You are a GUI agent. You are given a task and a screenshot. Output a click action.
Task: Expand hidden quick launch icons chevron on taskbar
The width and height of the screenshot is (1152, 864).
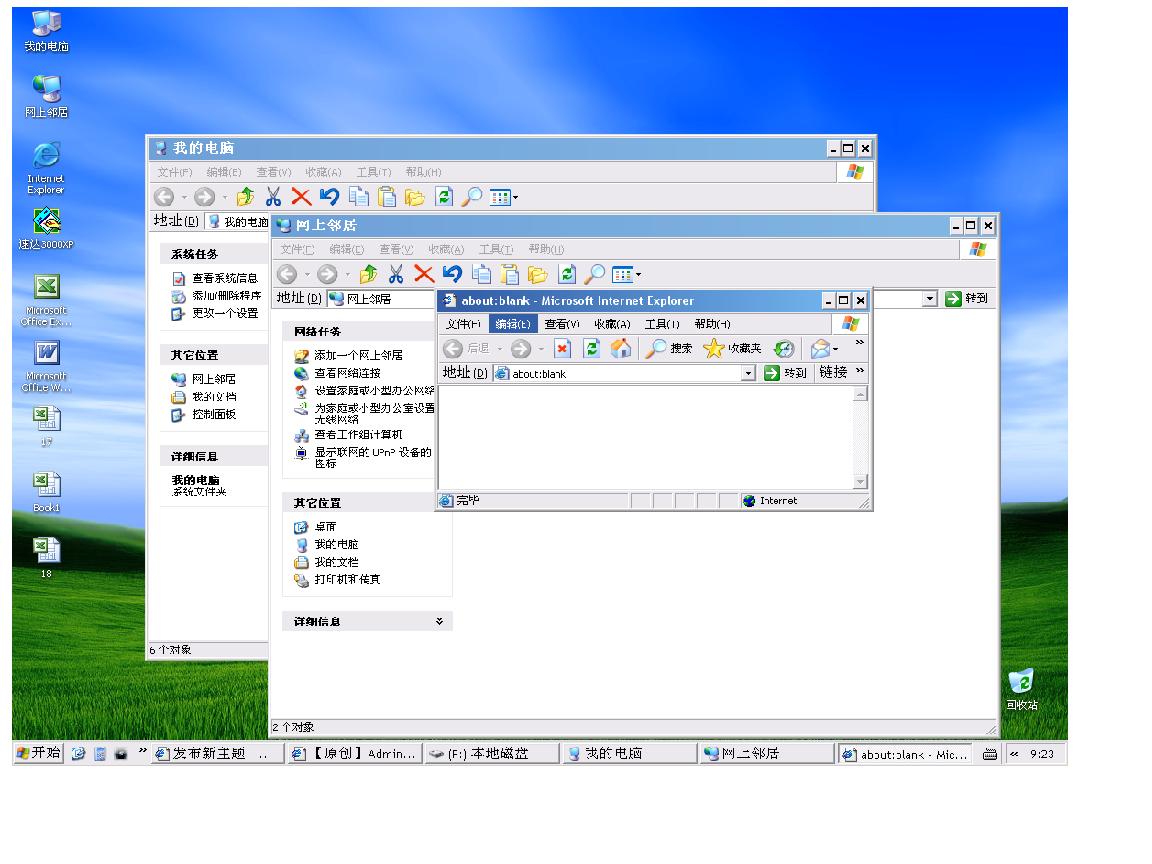(143, 752)
